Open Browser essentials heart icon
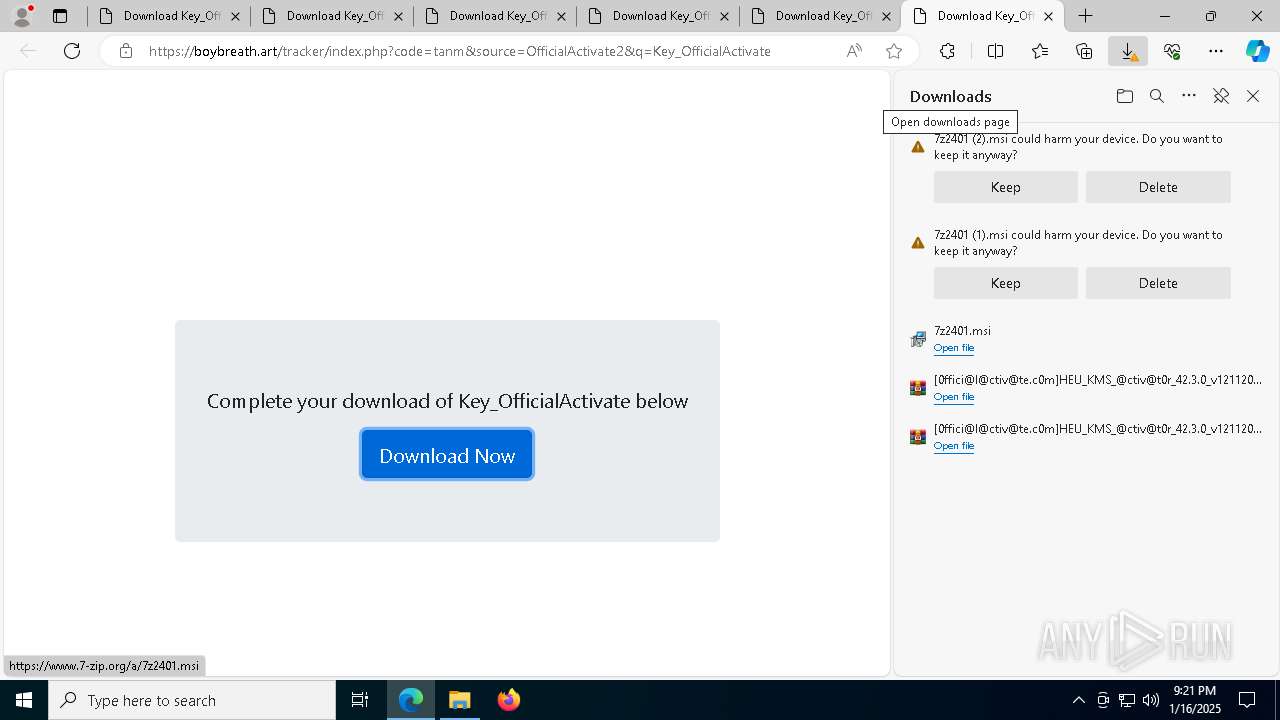Screen dimensions: 1280x720 click(1172, 51)
